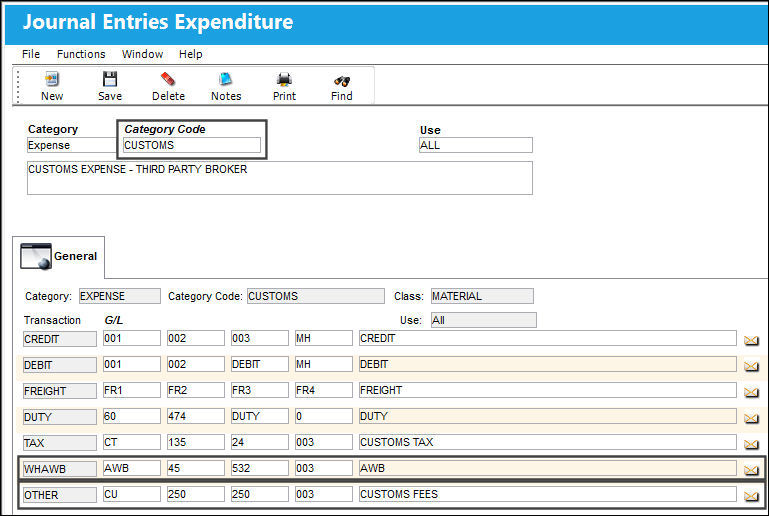
Task: Click CREDIT description field
Action: pos(548,338)
